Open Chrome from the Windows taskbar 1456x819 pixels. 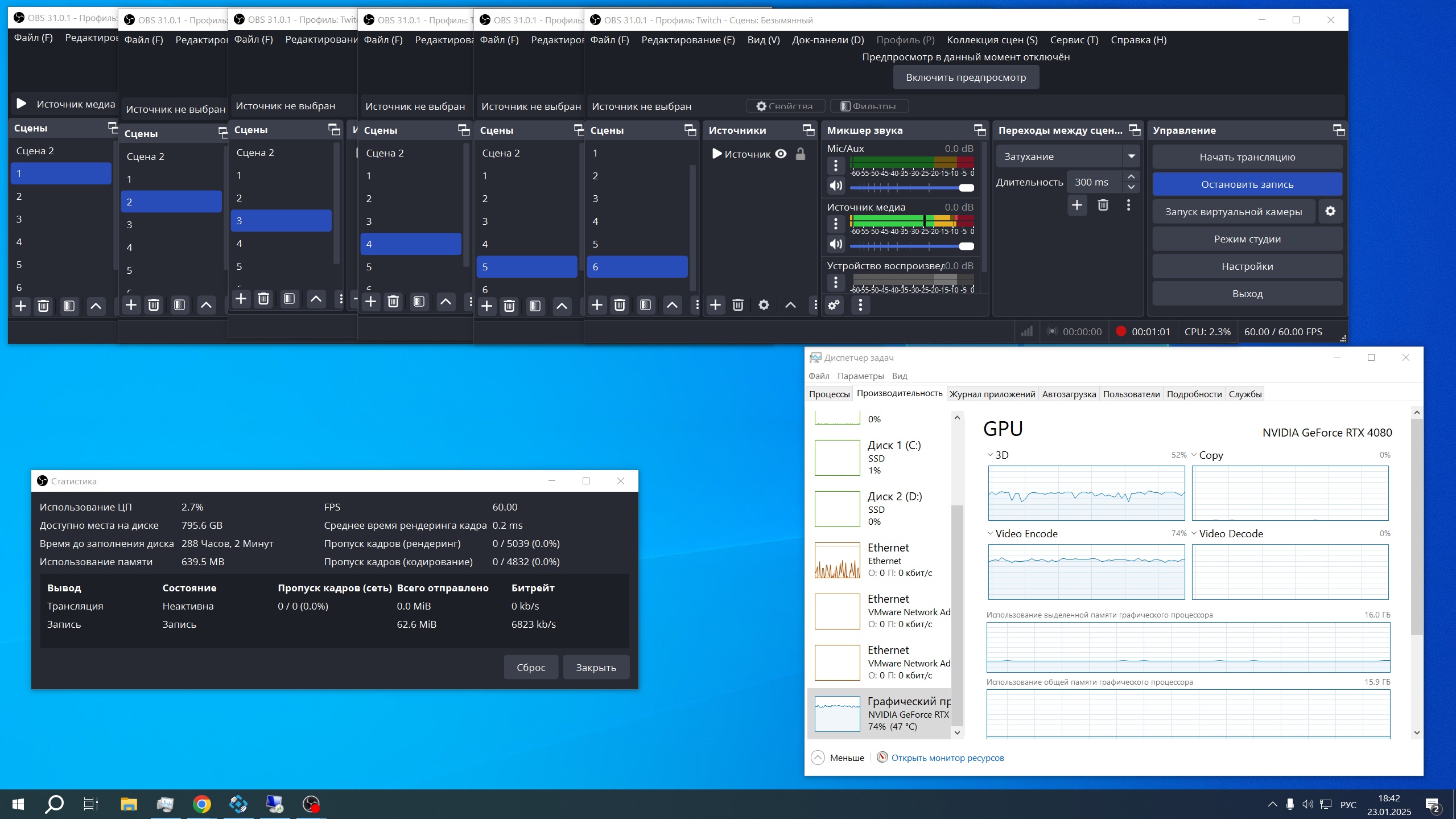[x=201, y=804]
